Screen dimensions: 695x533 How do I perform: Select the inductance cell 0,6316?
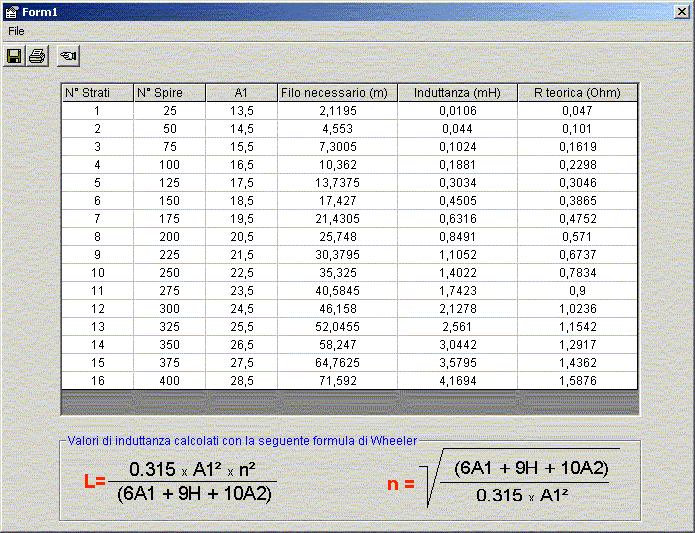pos(458,219)
